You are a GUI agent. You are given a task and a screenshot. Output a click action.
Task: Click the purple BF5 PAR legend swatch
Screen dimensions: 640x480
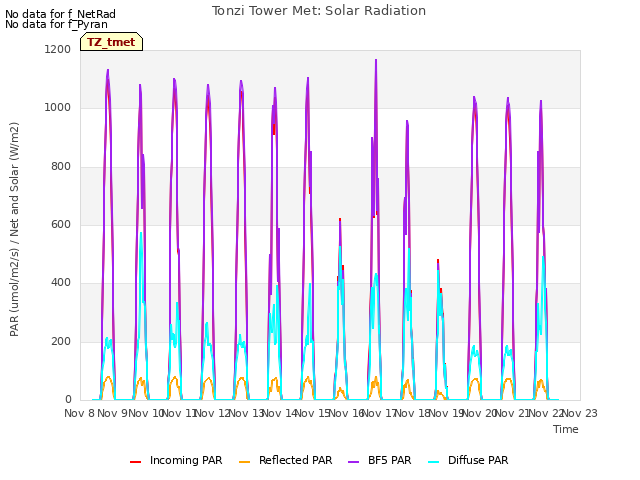point(353,462)
